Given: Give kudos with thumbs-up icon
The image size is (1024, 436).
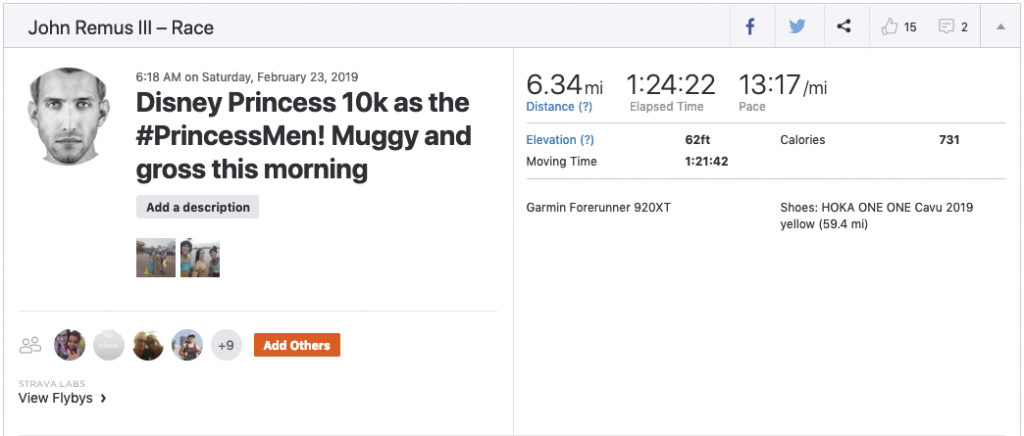Looking at the screenshot, I should tap(890, 27).
